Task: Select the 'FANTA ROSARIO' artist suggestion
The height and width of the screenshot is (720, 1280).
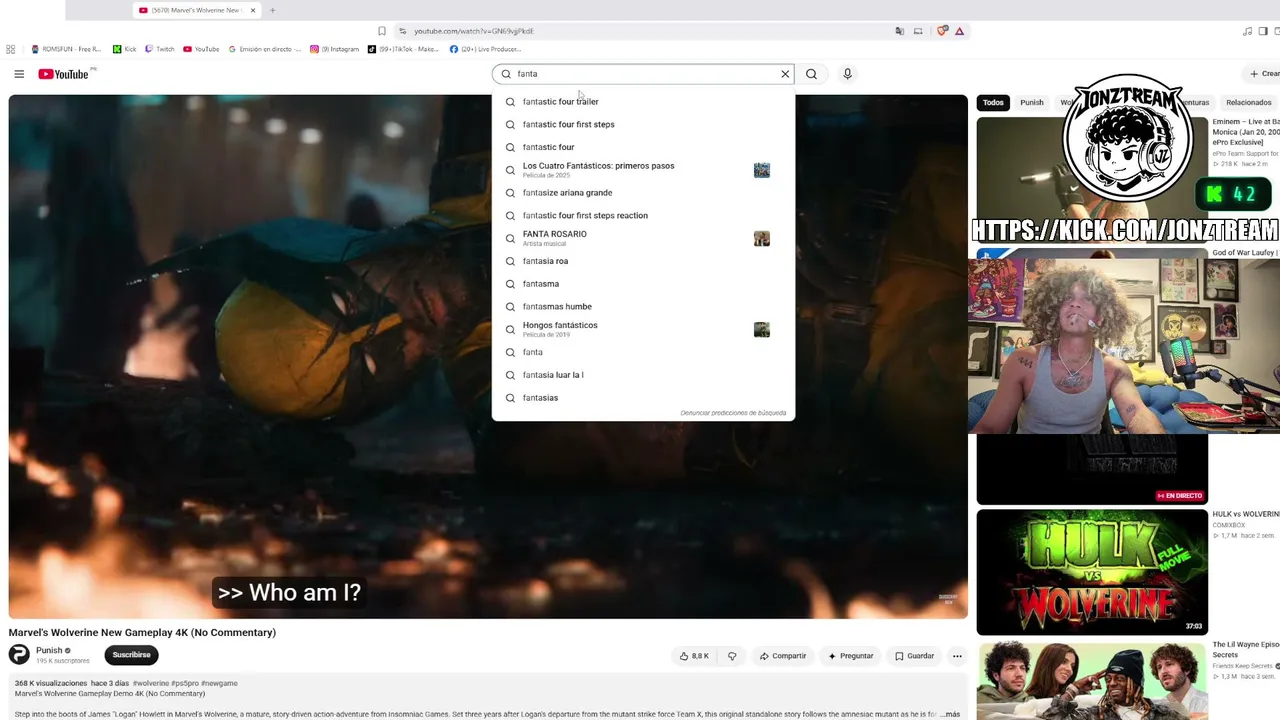Action: [x=643, y=238]
